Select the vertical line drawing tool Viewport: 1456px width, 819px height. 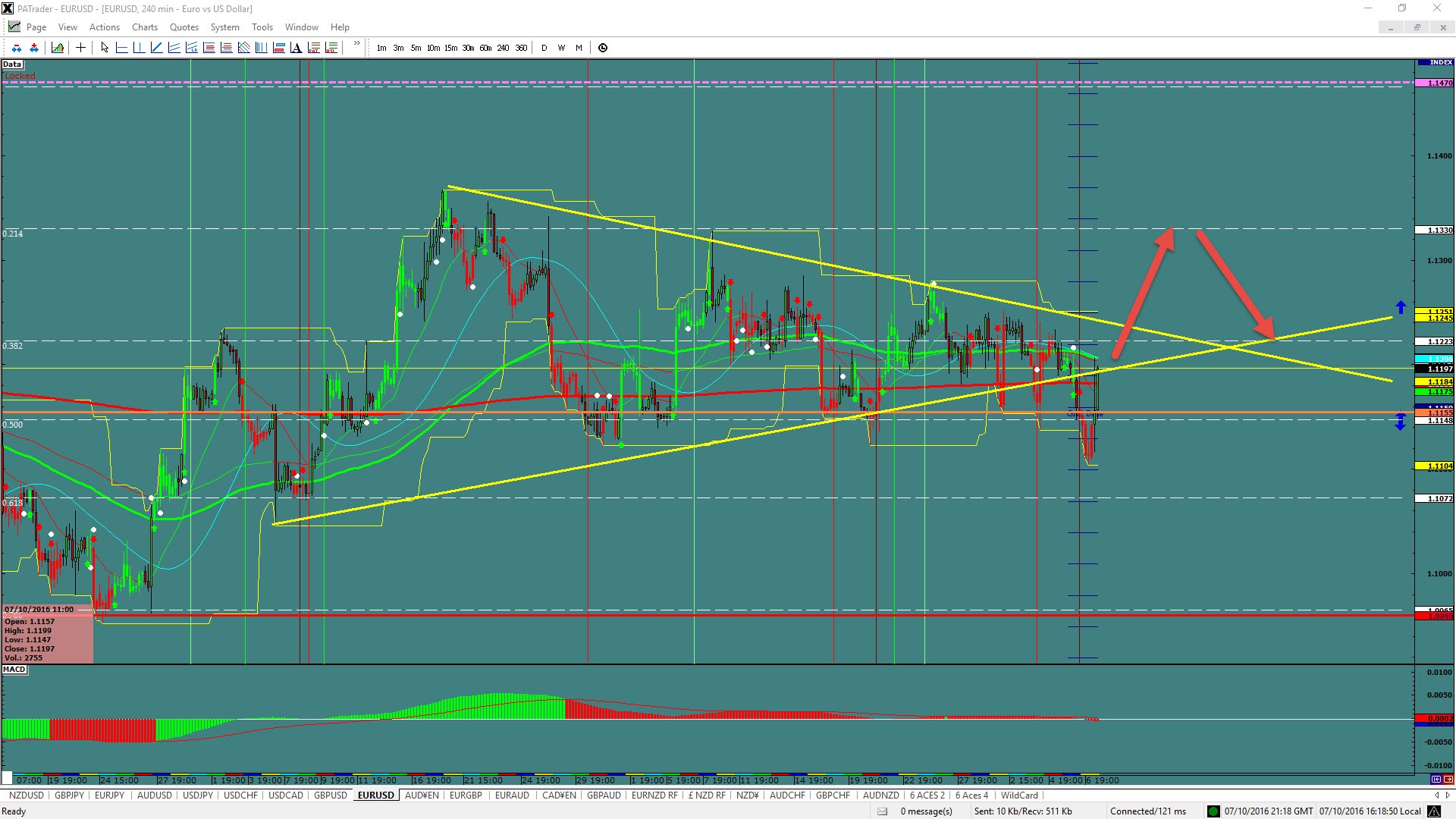pyautogui.click(x=139, y=48)
